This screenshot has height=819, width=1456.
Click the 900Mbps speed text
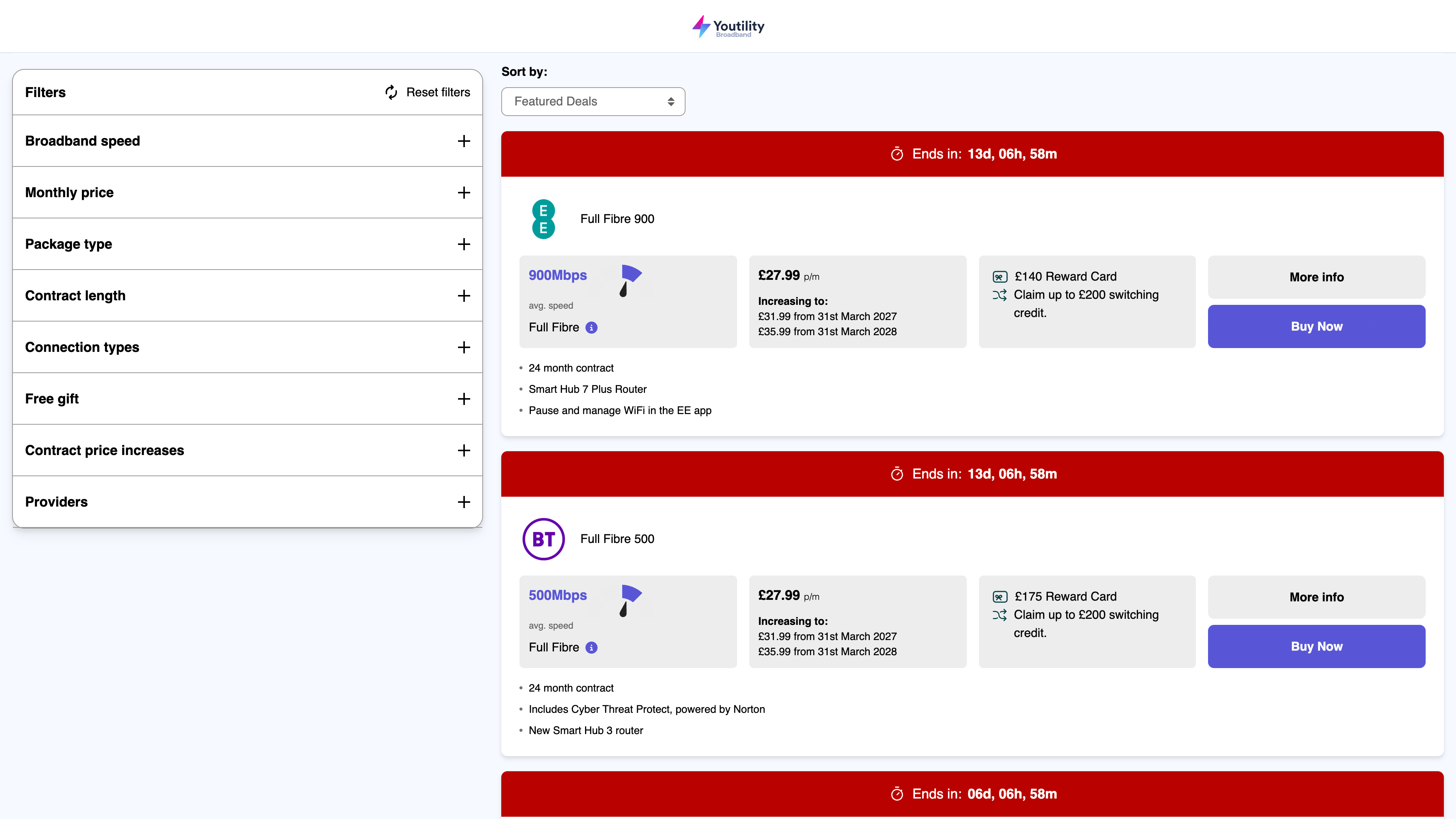557,275
